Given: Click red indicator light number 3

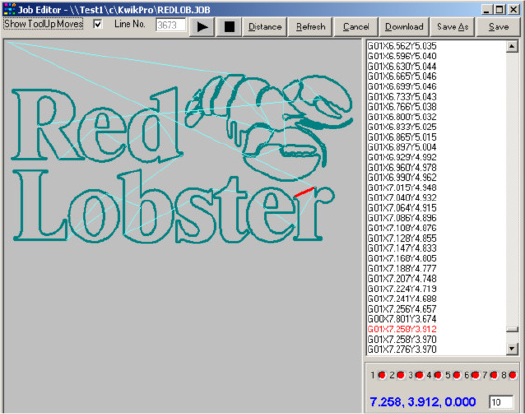Looking at the screenshot, I should tap(419, 375).
